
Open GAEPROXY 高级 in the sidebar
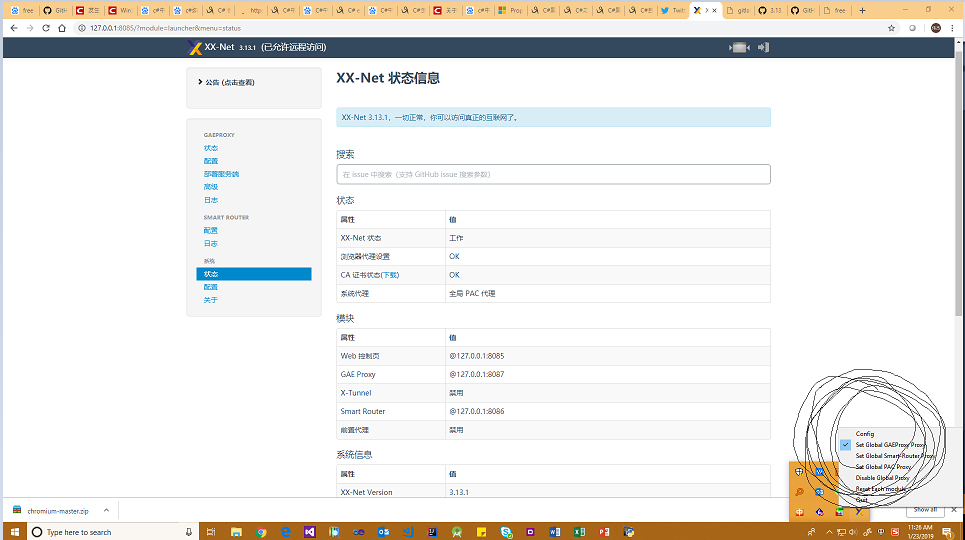tap(210, 187)
